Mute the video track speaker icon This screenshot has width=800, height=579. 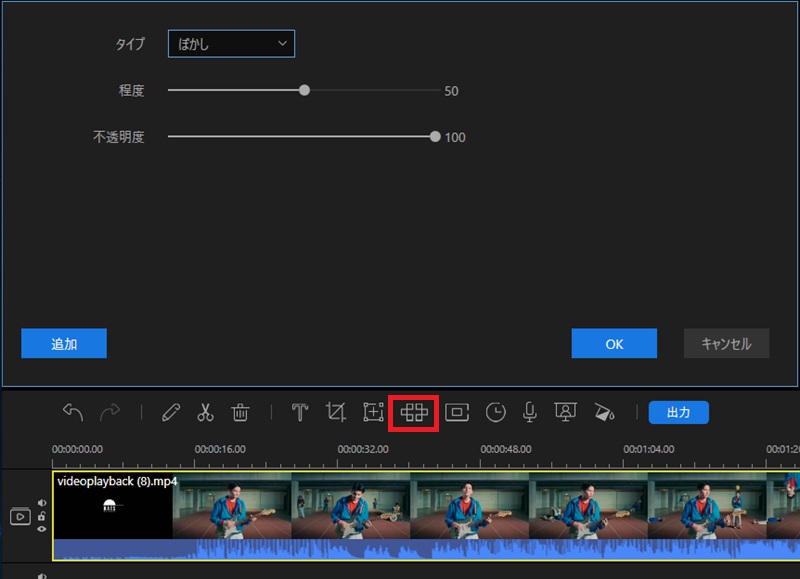point(42,503)
